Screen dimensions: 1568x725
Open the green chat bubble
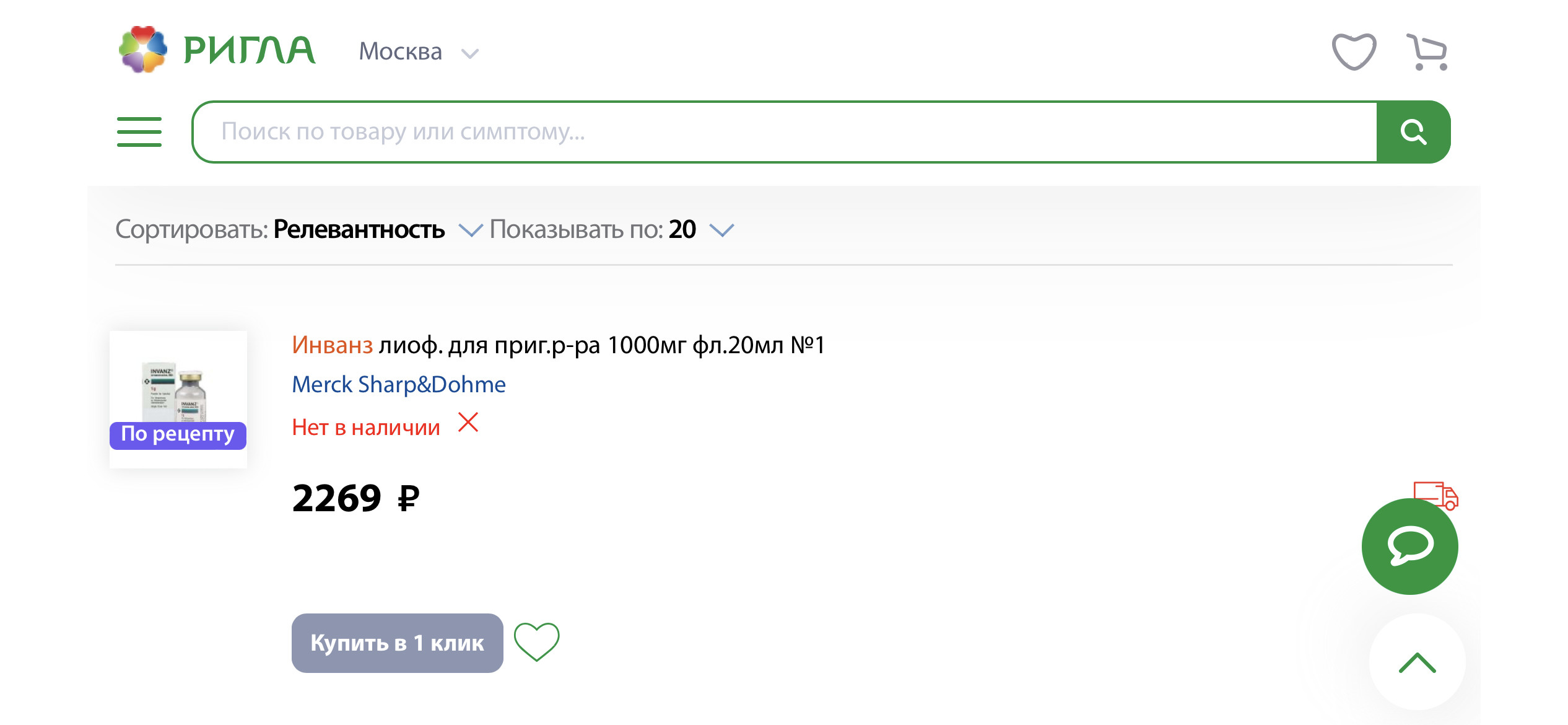click(x=1409, y=547)
